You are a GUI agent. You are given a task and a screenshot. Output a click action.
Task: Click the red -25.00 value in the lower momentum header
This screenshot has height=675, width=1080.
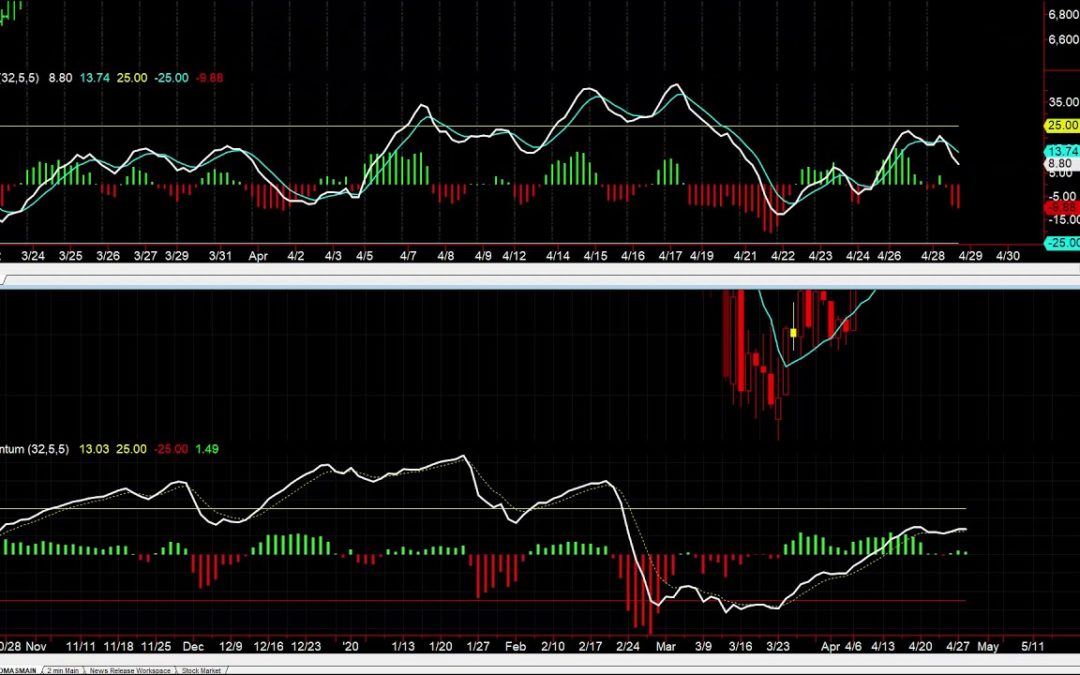click(x=171, y=449)
